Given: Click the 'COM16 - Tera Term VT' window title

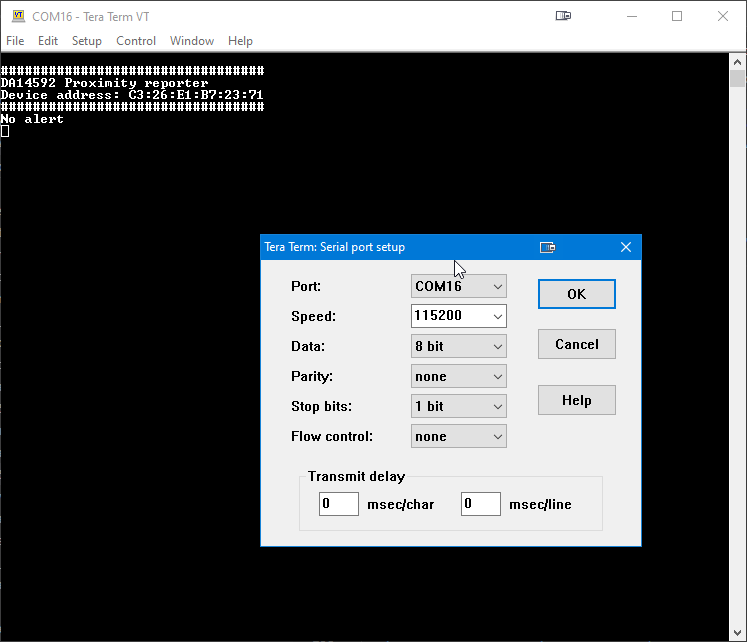Looking at the screenshot, I should pyautogui.click(x=91, y=17).
